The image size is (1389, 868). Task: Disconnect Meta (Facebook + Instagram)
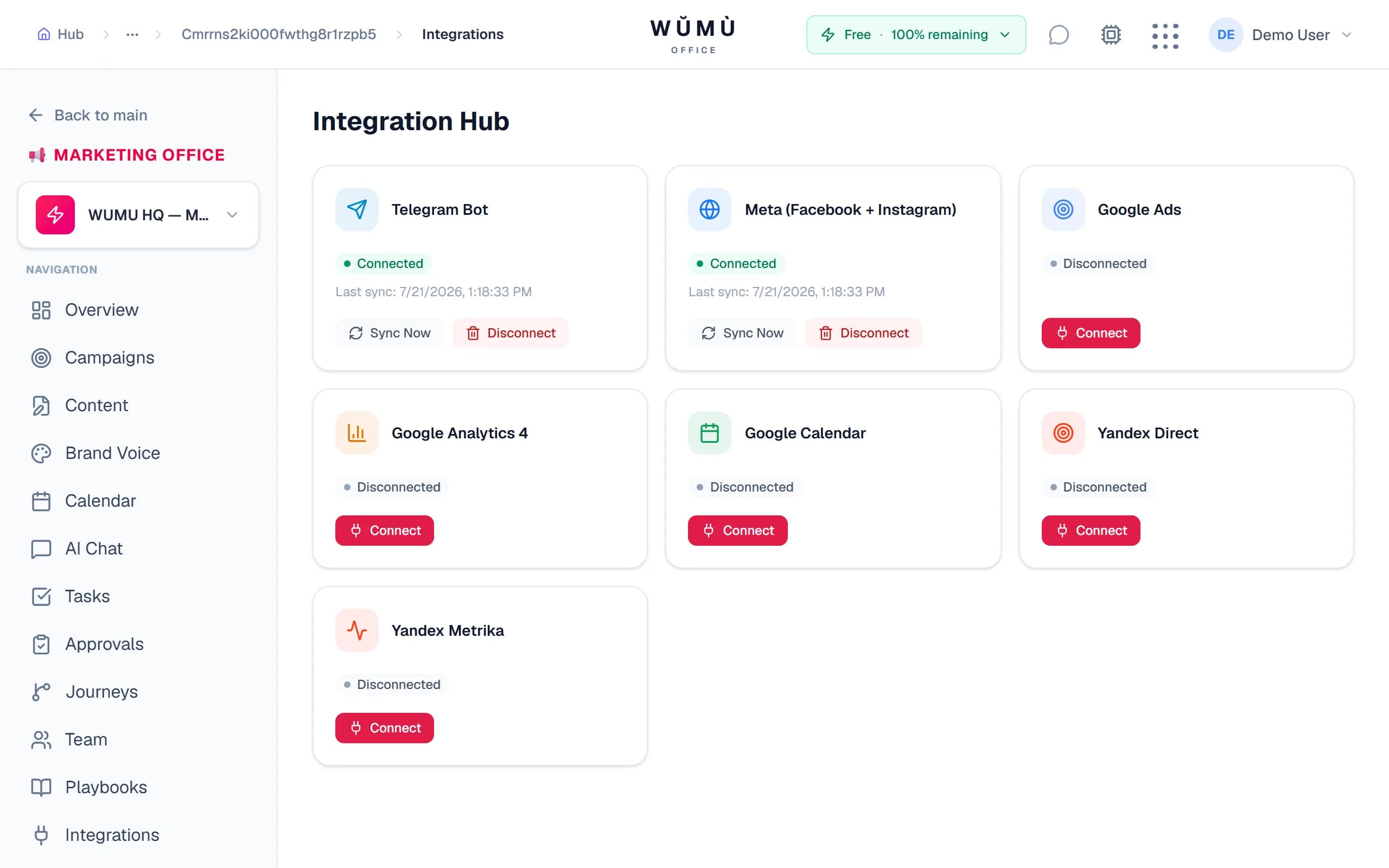click(863, 333)
